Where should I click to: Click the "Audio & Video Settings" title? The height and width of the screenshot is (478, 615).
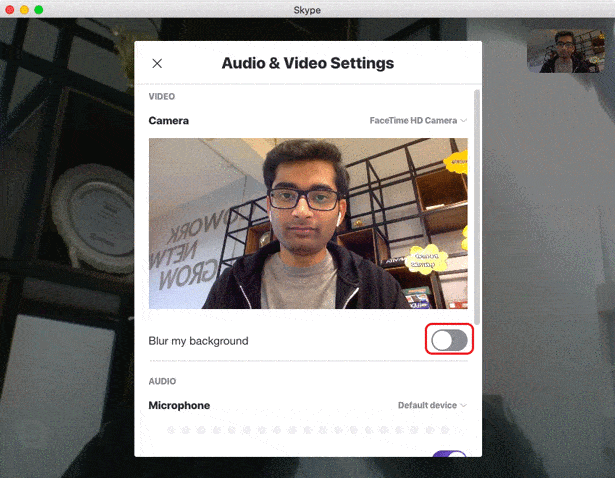pos(308,63)
